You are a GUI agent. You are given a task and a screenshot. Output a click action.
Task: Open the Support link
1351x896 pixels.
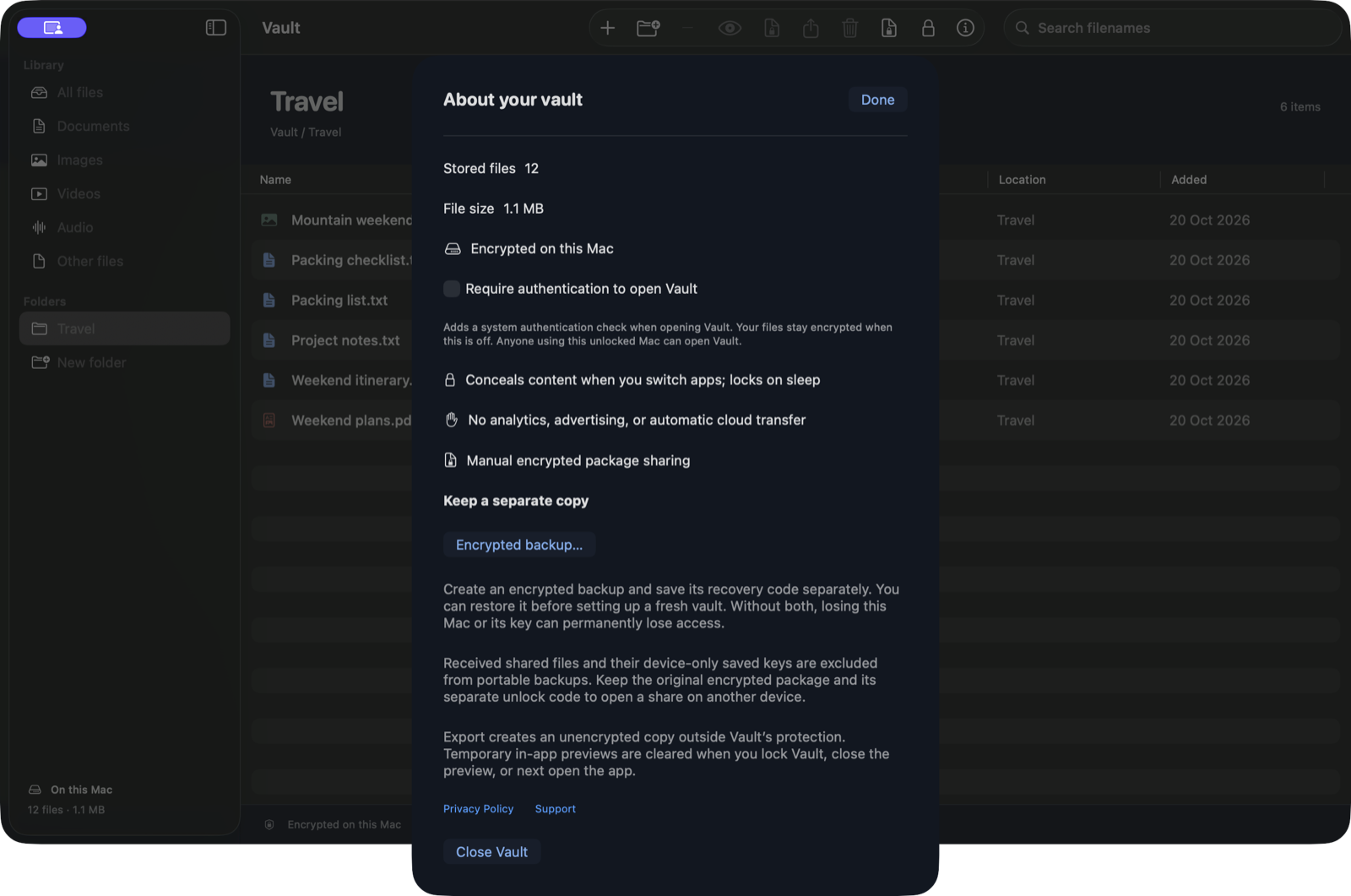point(555,809)
